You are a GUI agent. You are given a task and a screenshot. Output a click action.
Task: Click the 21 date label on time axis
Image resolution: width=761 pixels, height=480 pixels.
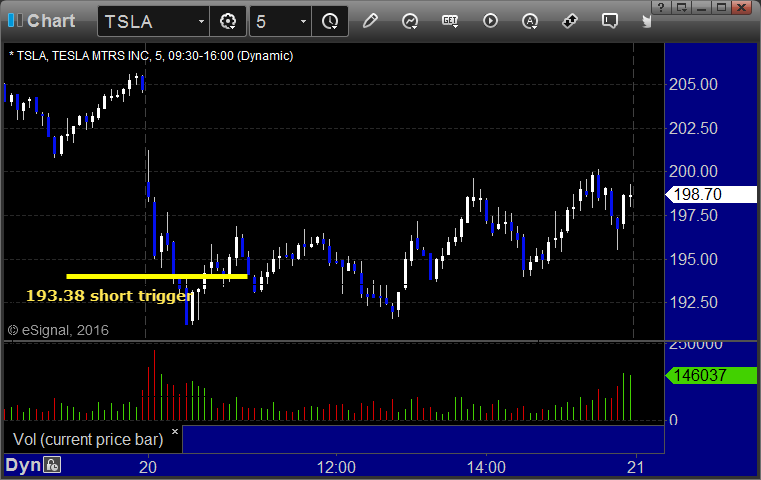click(x=635, y=467)
